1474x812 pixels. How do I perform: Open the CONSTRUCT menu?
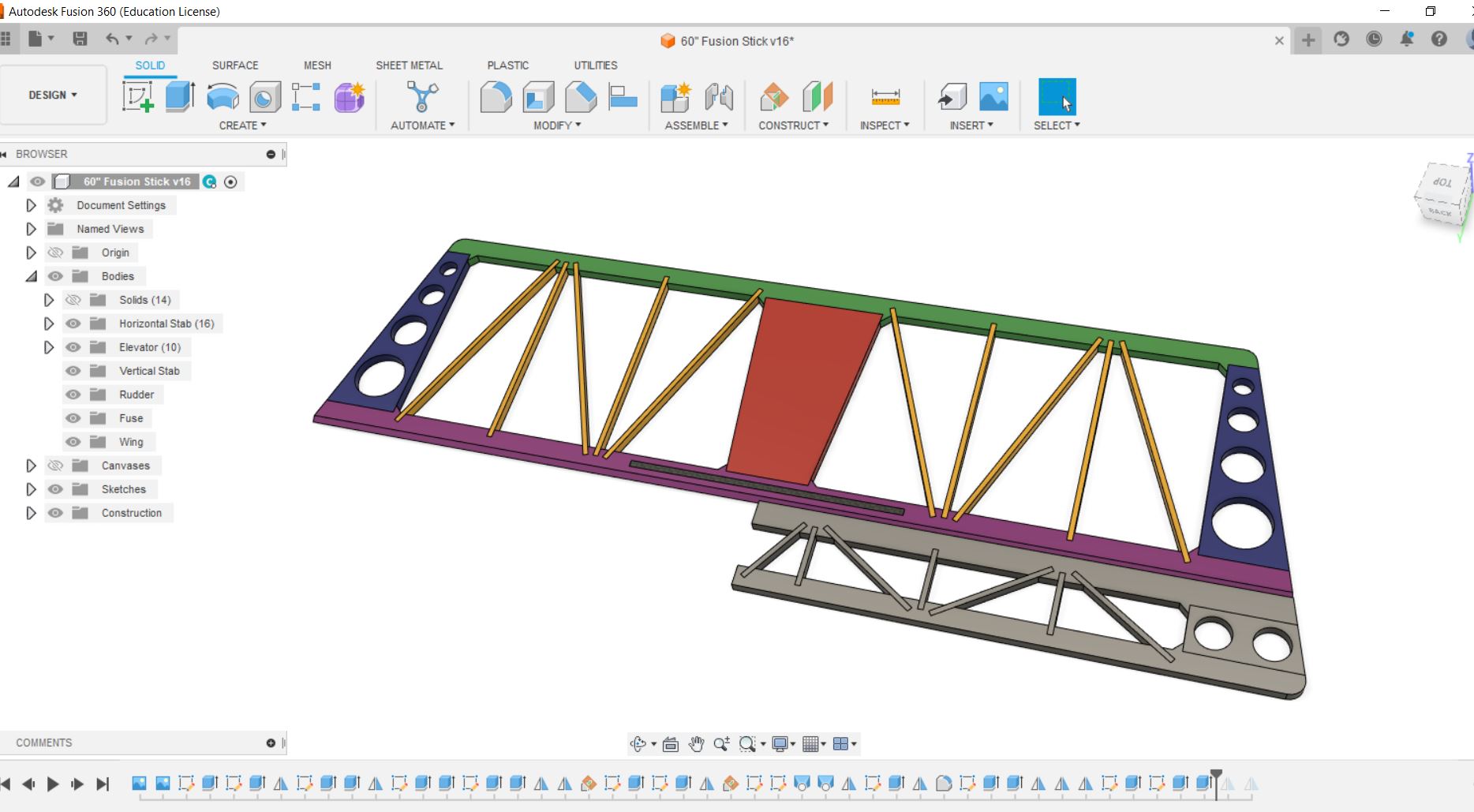coord(793,125)
